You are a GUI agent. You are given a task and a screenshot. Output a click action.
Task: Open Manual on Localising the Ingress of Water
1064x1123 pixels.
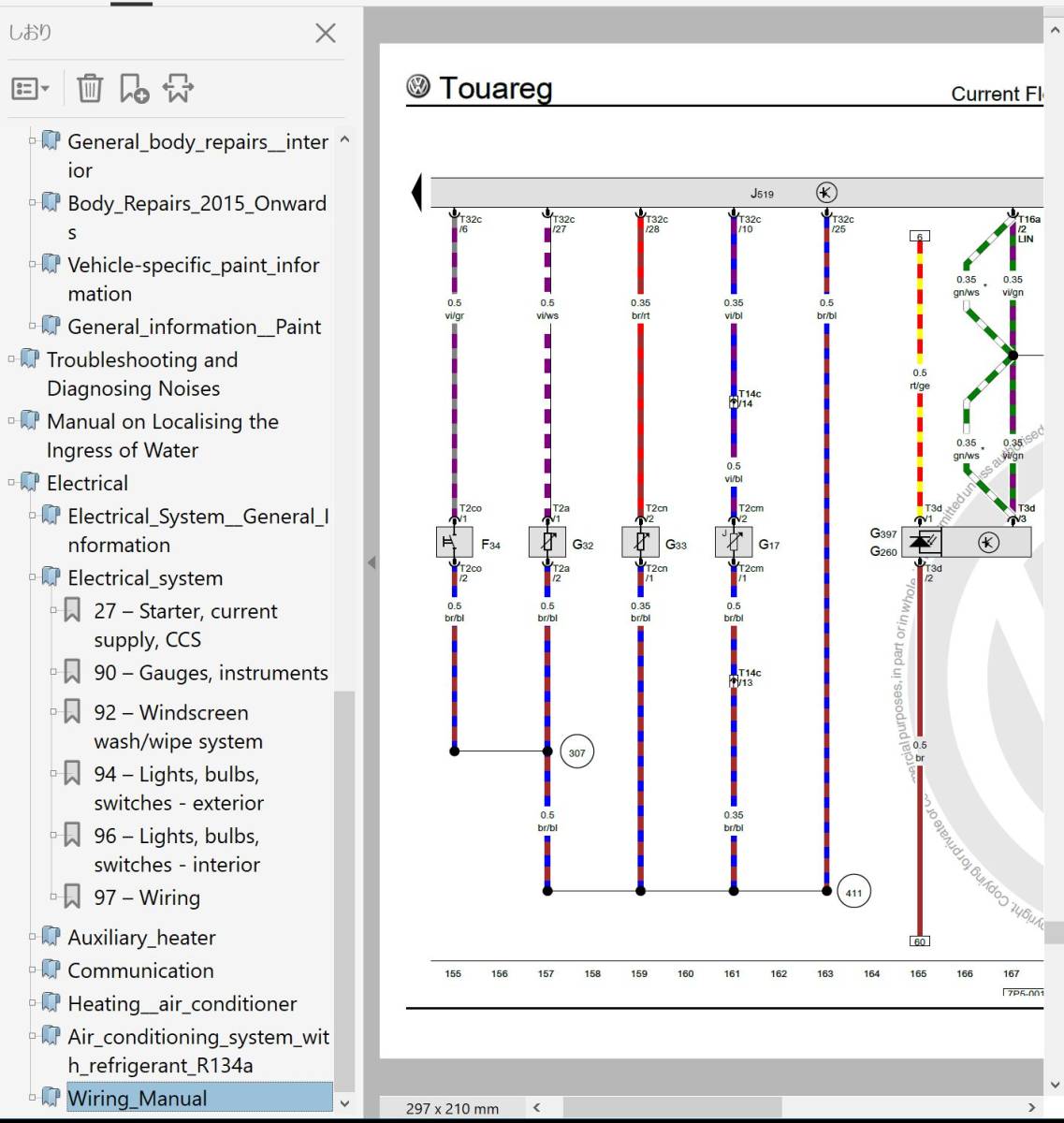tap(163, 436)
